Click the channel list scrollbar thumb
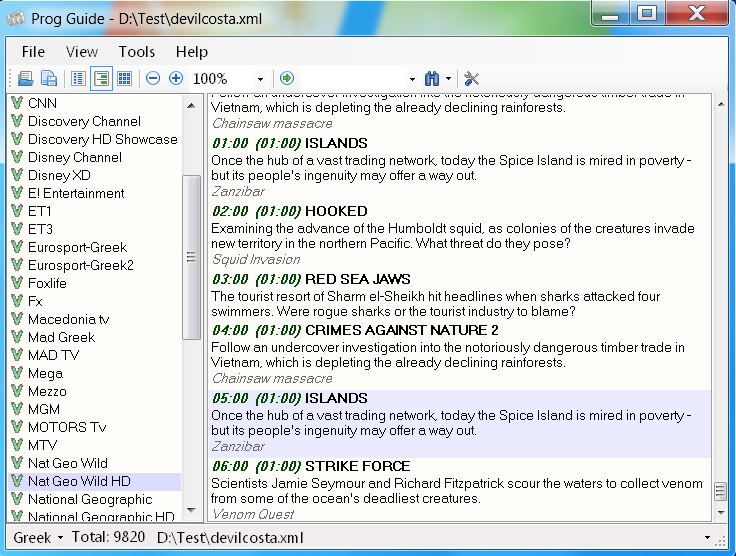 (191, 257)
